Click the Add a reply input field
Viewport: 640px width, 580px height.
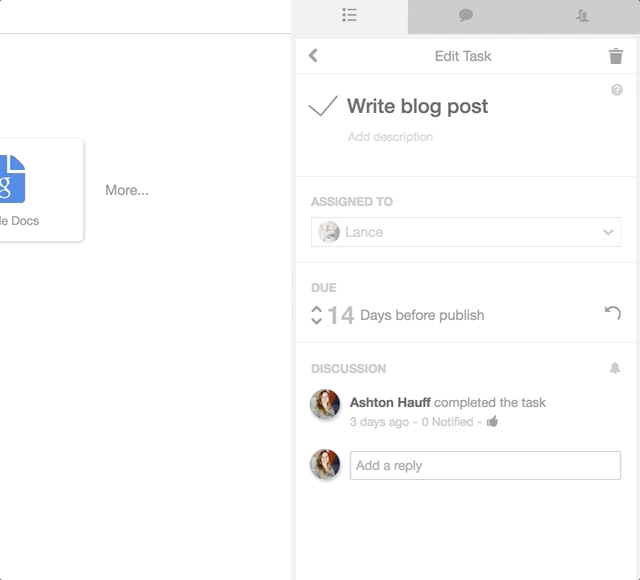[485, 465]
